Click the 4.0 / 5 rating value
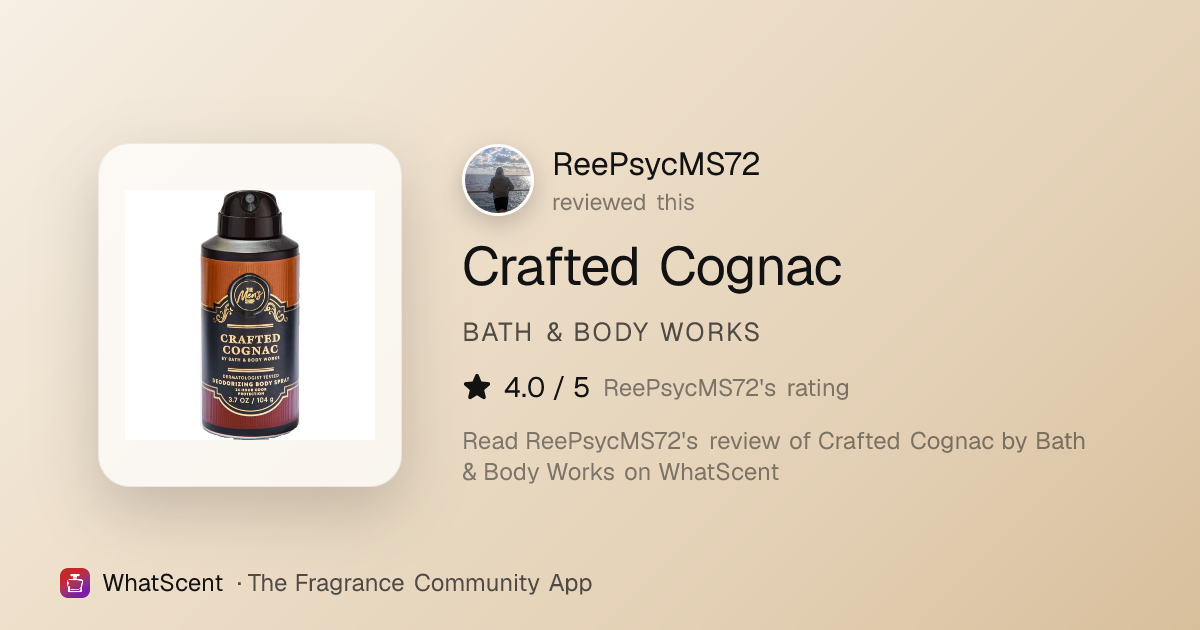The height and width of the screenshot is (630, 1200). click(x=547, y=388)
